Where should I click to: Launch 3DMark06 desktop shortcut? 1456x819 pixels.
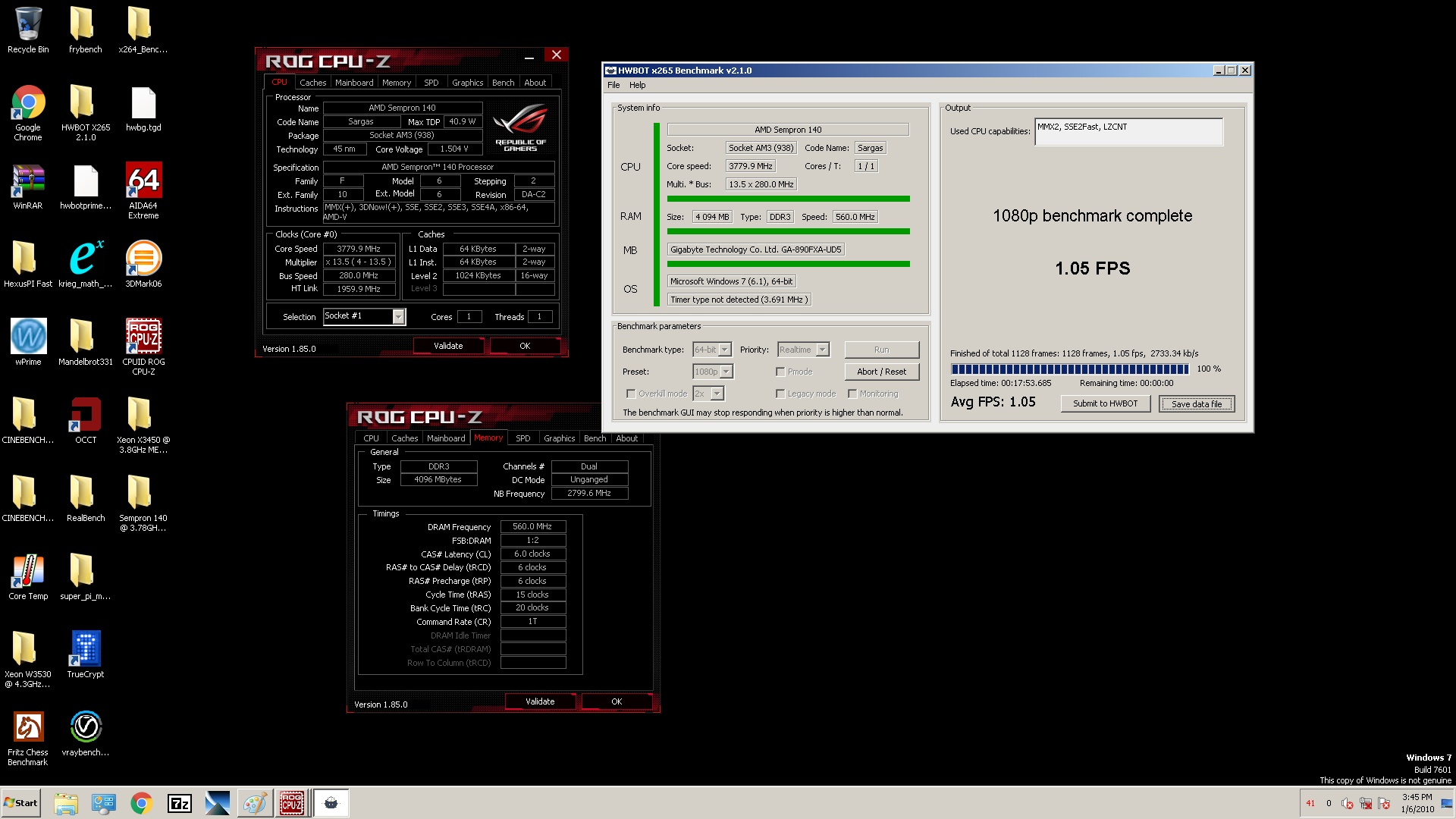pyautogui.click(x=143, y=264)
